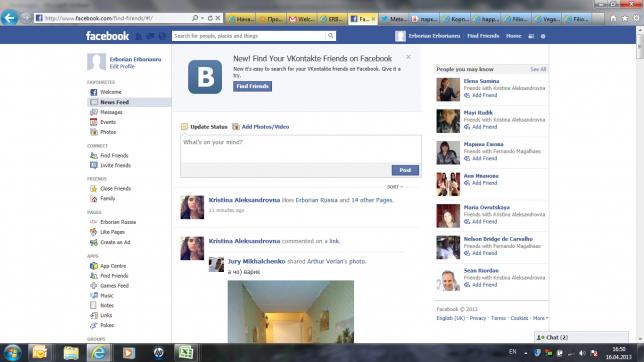Expand the More footer dropdown
Image resolution: width=644 pixels, height=362 pixels.
540,318
